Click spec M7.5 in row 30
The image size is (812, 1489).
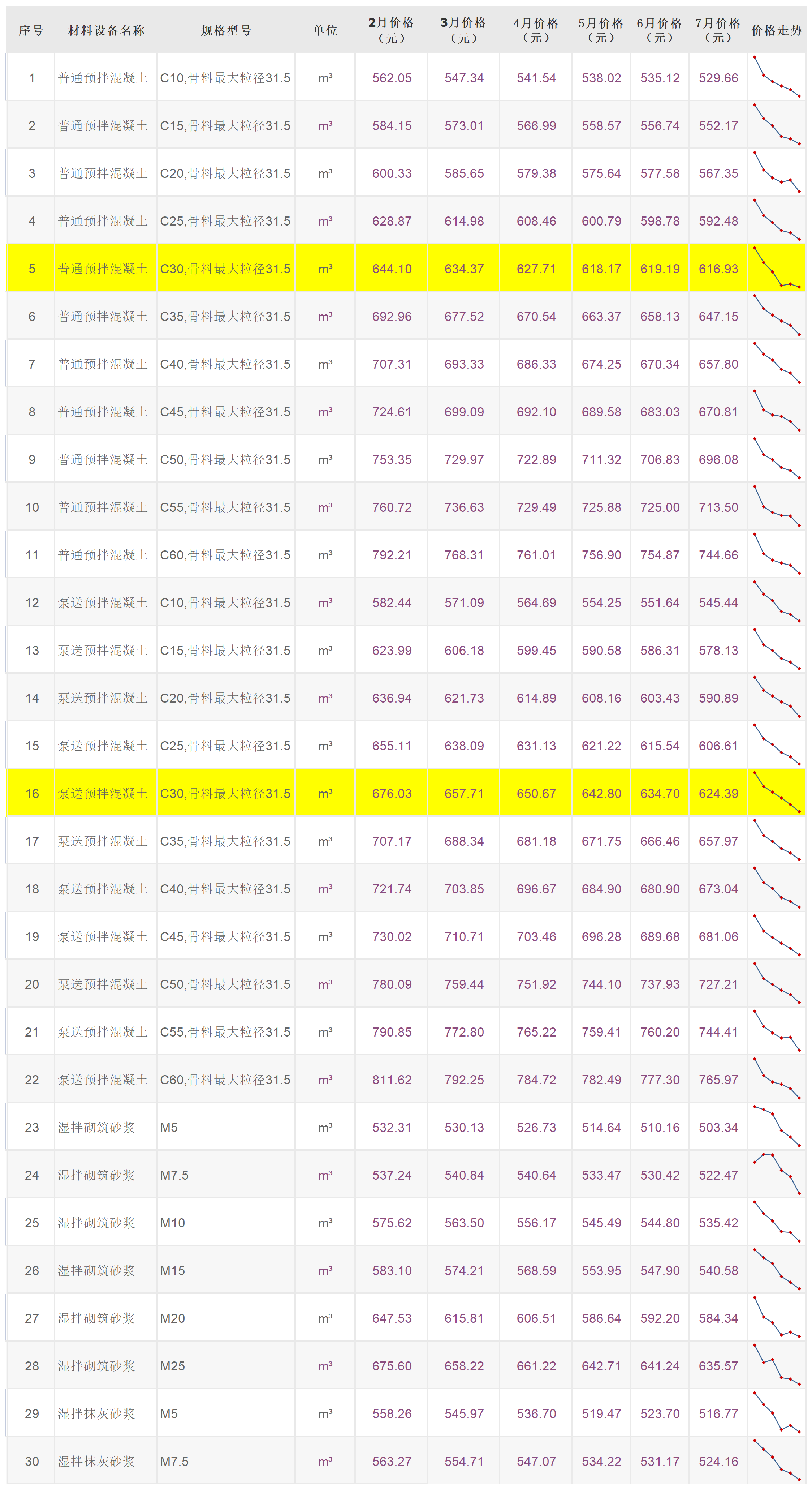(x=174, y=1461)
